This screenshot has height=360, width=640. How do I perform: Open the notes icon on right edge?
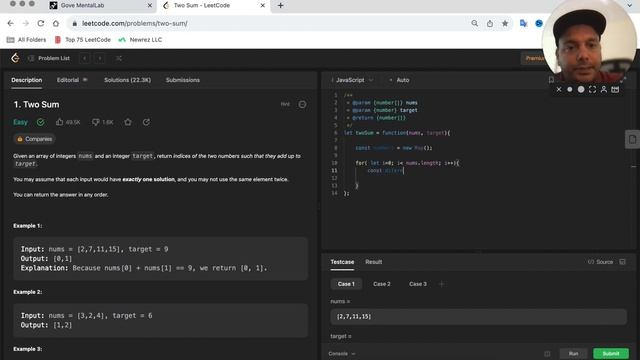click(632, 139)
